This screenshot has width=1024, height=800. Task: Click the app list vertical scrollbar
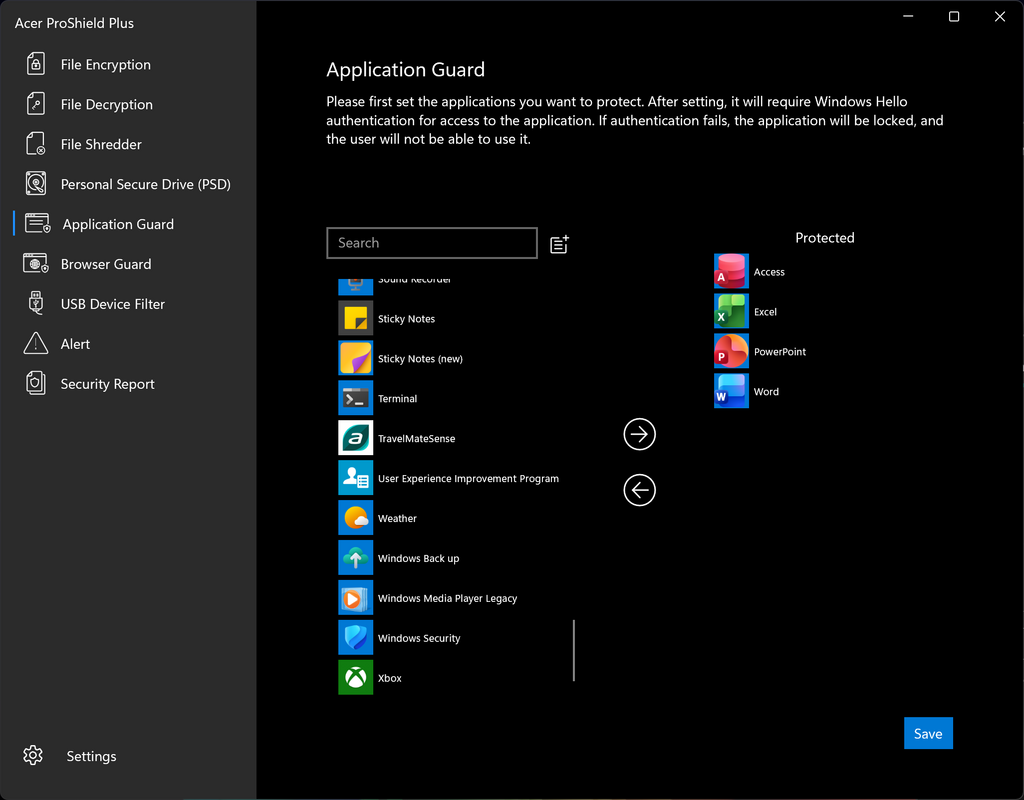point(574,650)
